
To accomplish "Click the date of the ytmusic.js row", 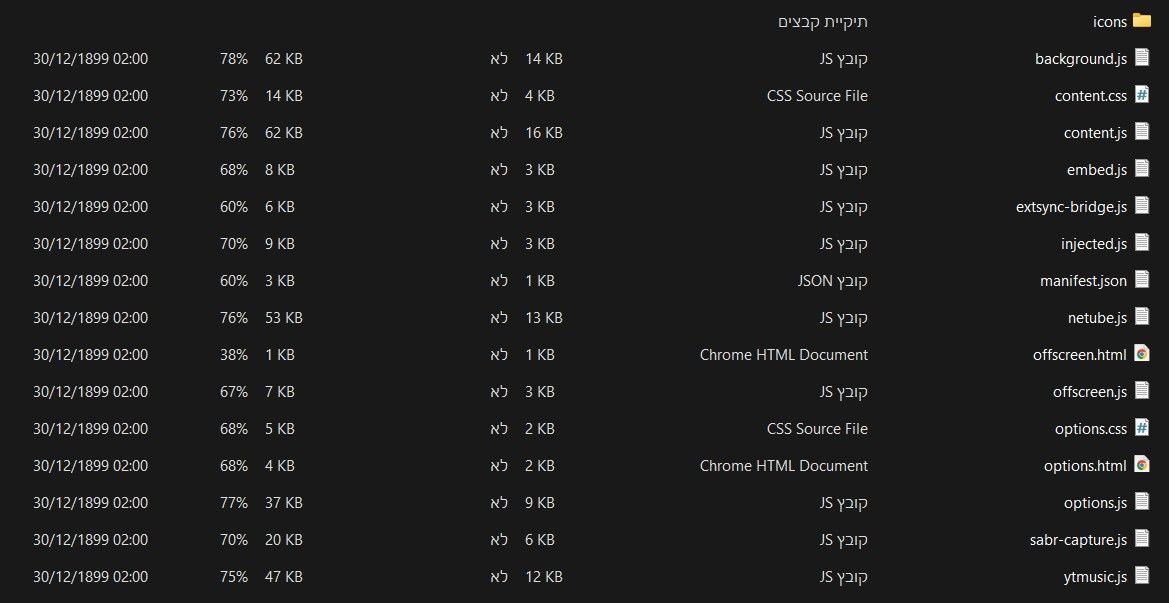I will [90, 577].
